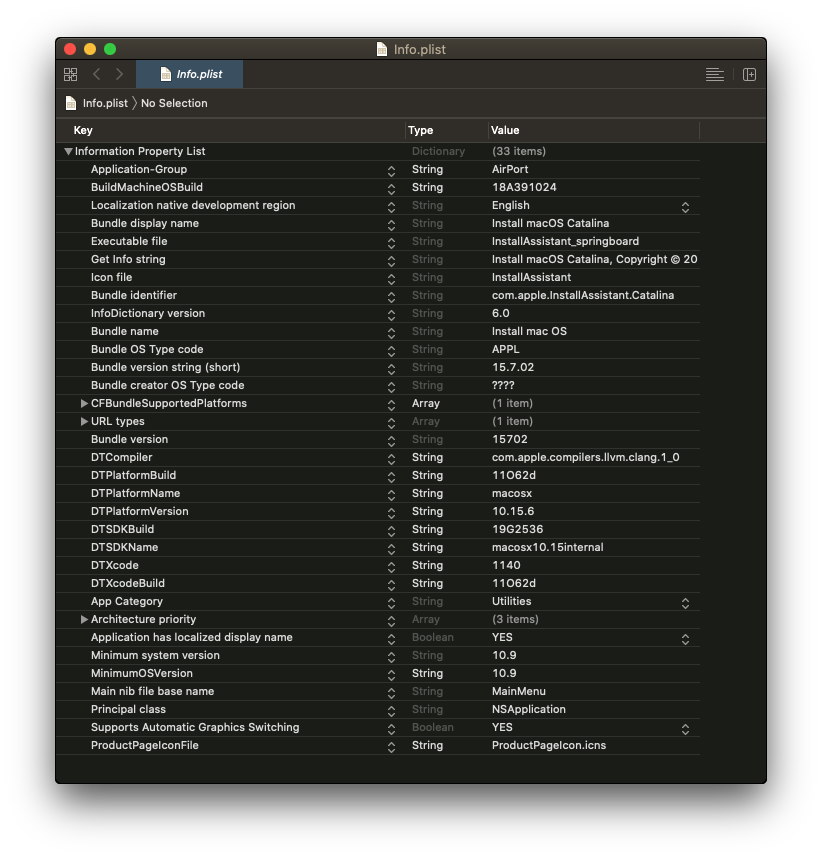822x857 pixels.
Task: Select the 1140 DTXcode value
Action: (506, 566)
